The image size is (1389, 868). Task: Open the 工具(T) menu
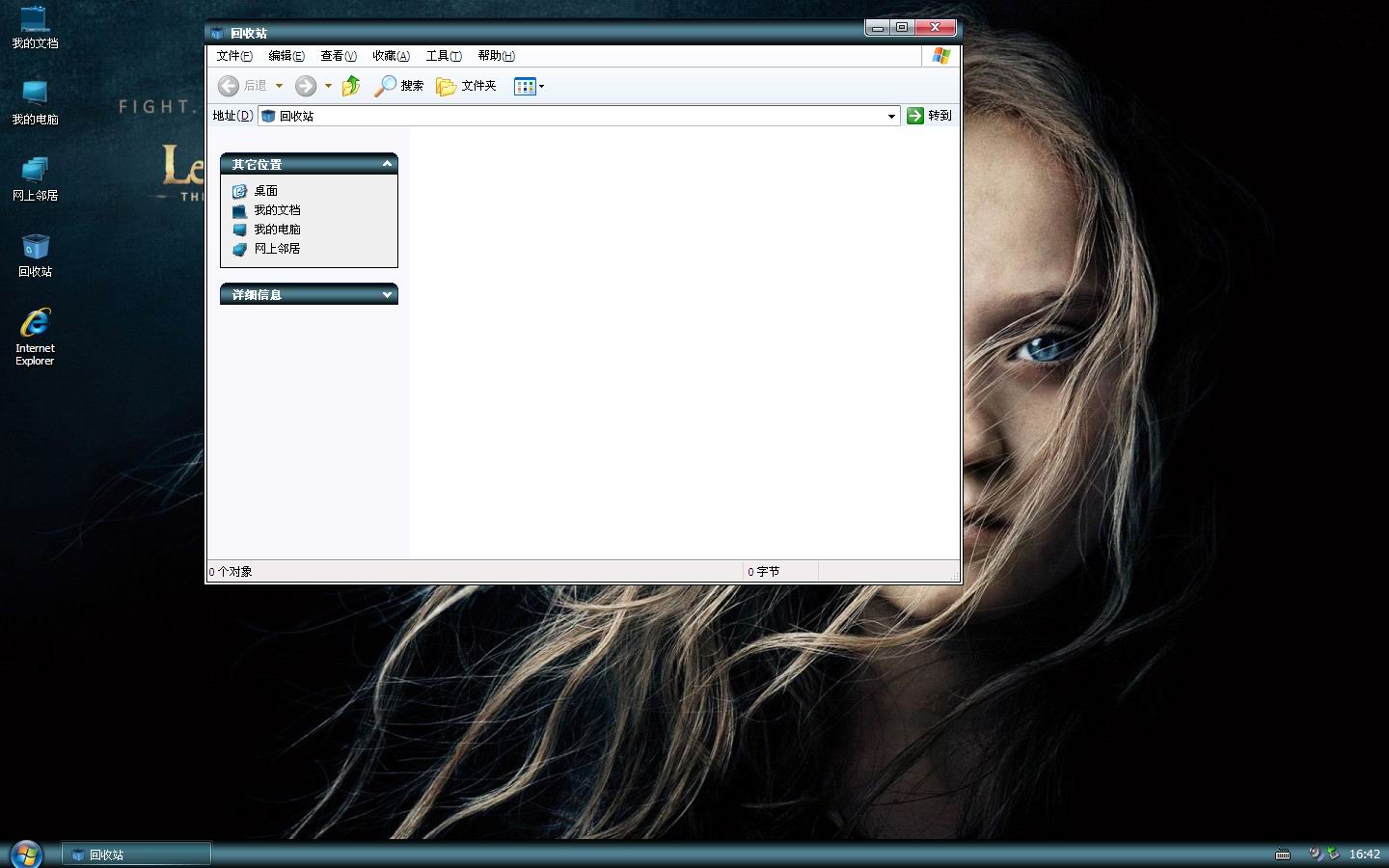(x=444, y=56)
